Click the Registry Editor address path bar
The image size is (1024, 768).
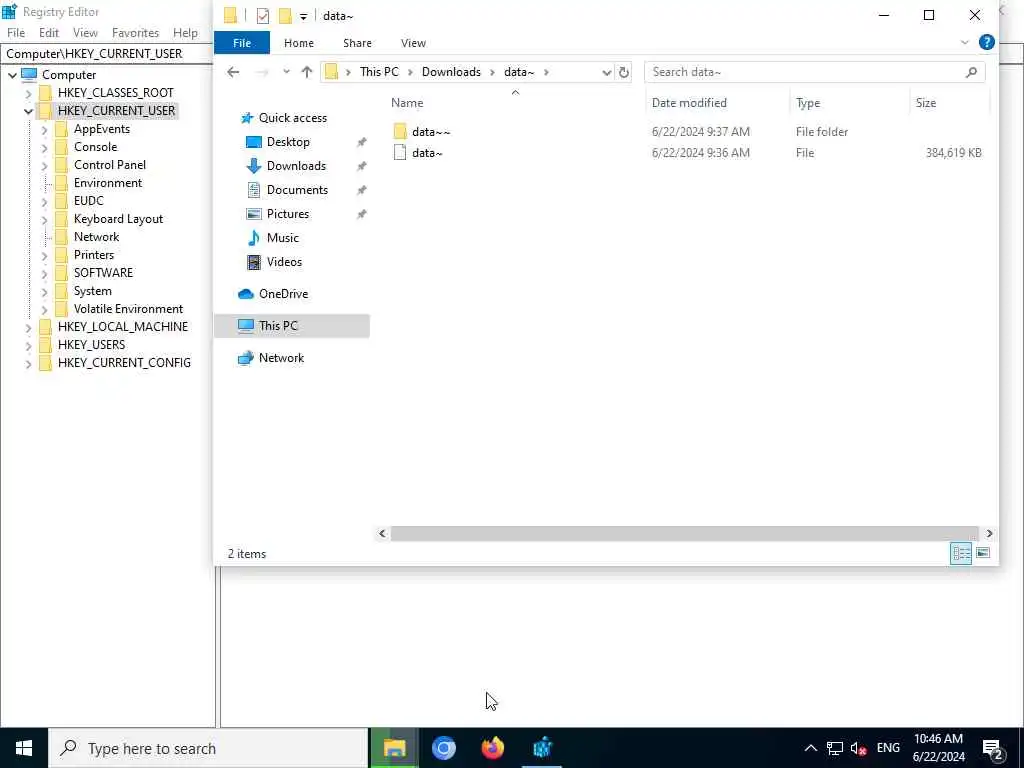(x=108, y=54)
